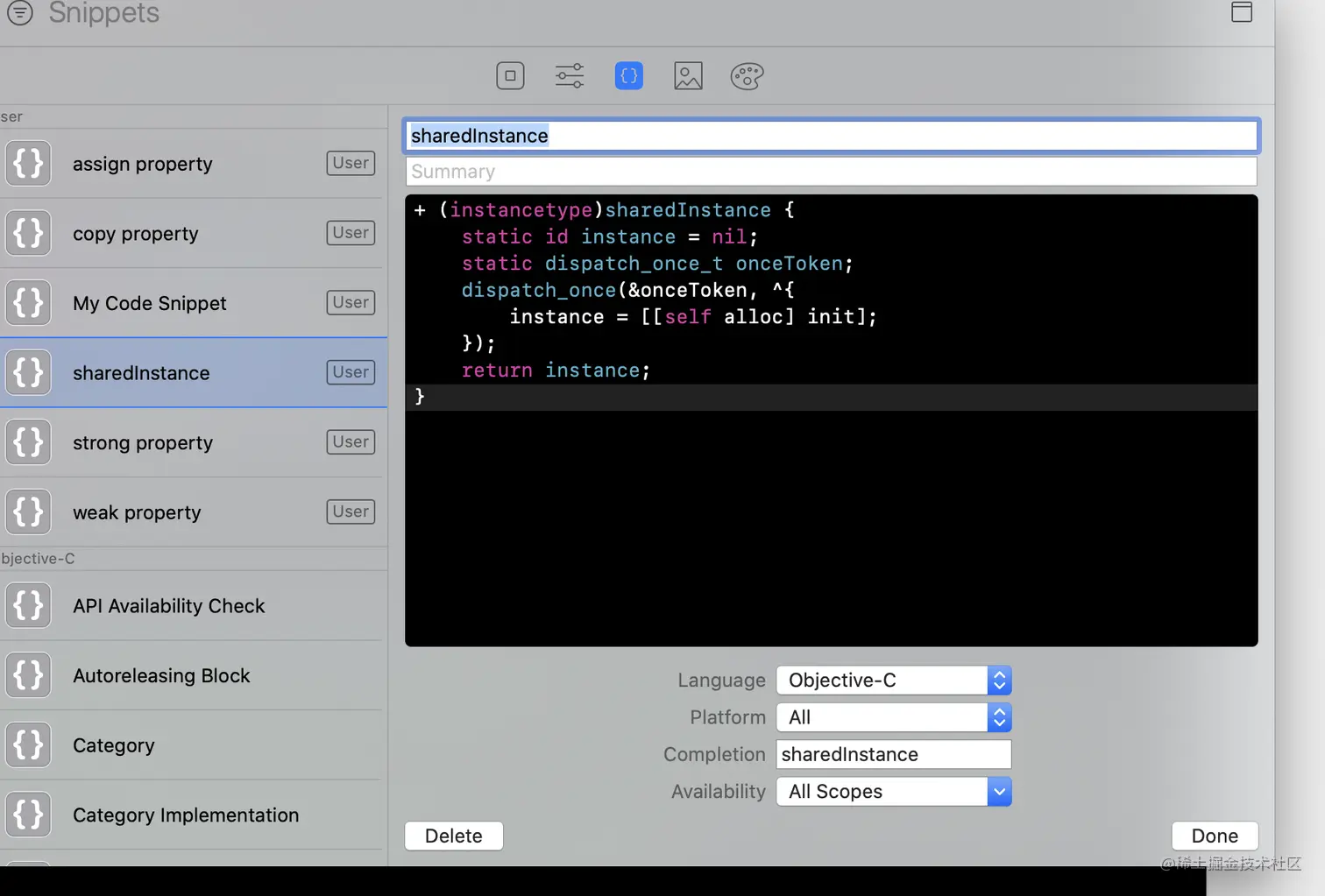Image resolution: width=1325 pixels, height=896 pixels.
Task: Switch to the Image library tab icon
Action: coord(688,76)
